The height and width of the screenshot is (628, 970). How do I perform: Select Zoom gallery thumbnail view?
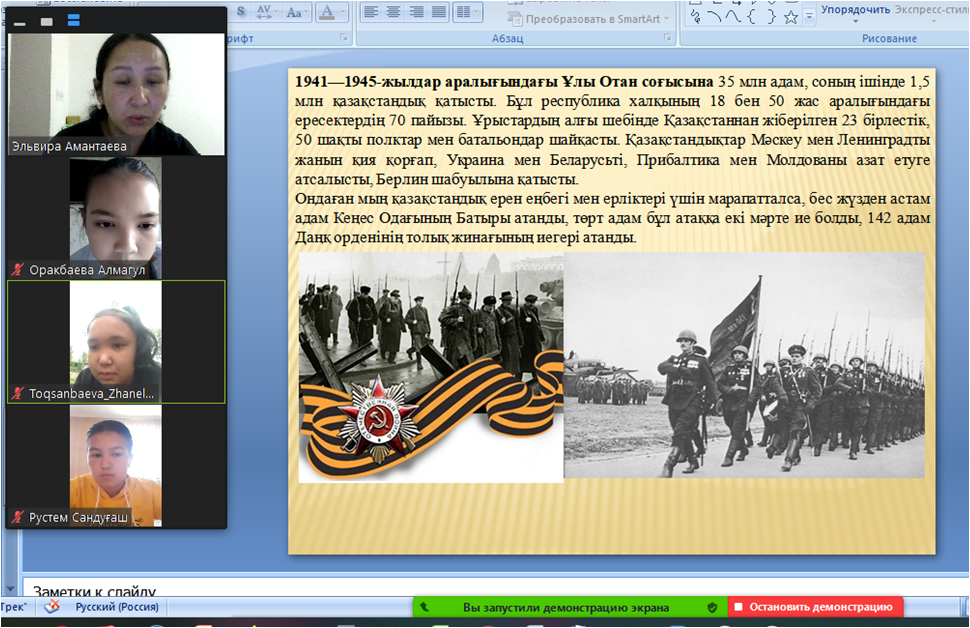[x=73, y=21]
